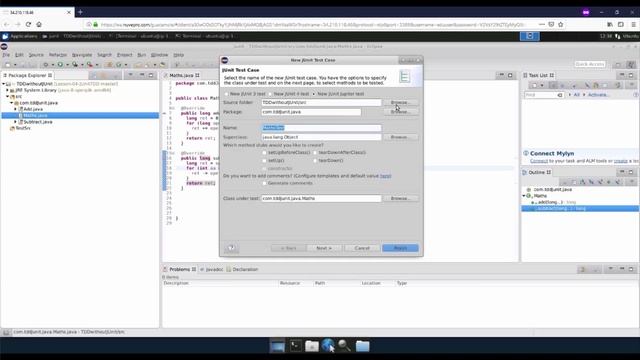Open the New toolbar dropdown arrow
Screen dimensions: 640x360
(x=15, y=64)
